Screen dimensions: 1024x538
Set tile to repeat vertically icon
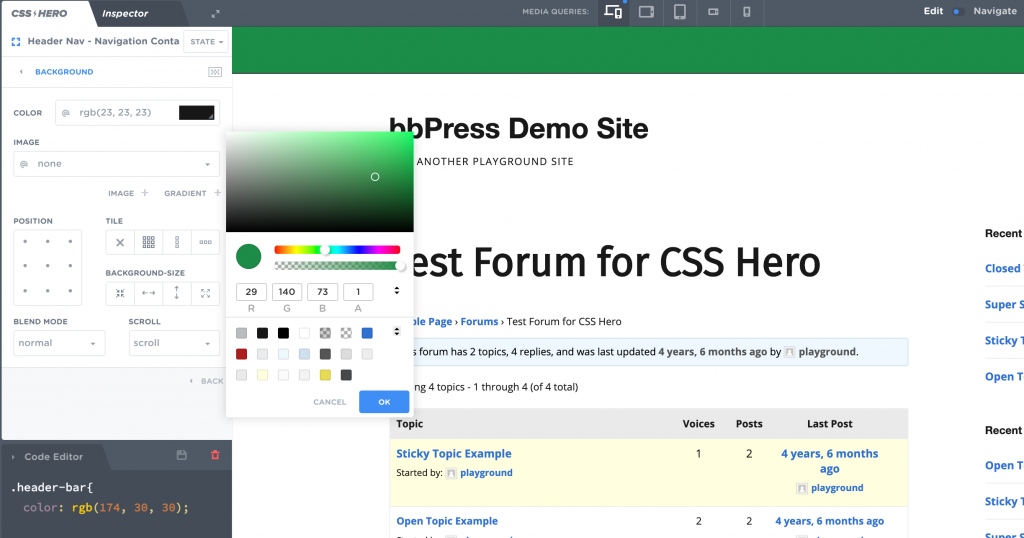pos(177,242)
